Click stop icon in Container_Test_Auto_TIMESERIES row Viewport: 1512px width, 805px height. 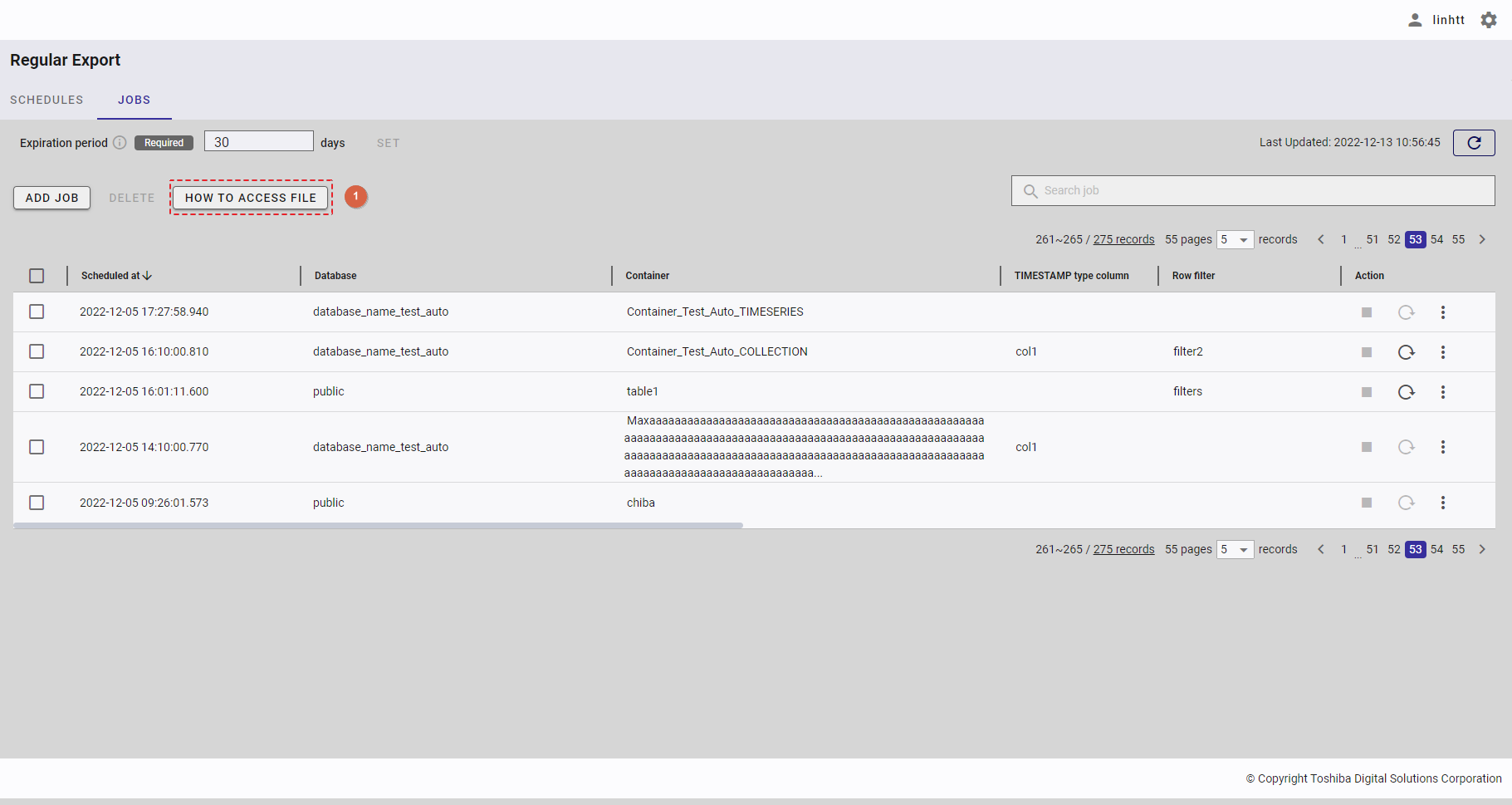coord(1366,312)
